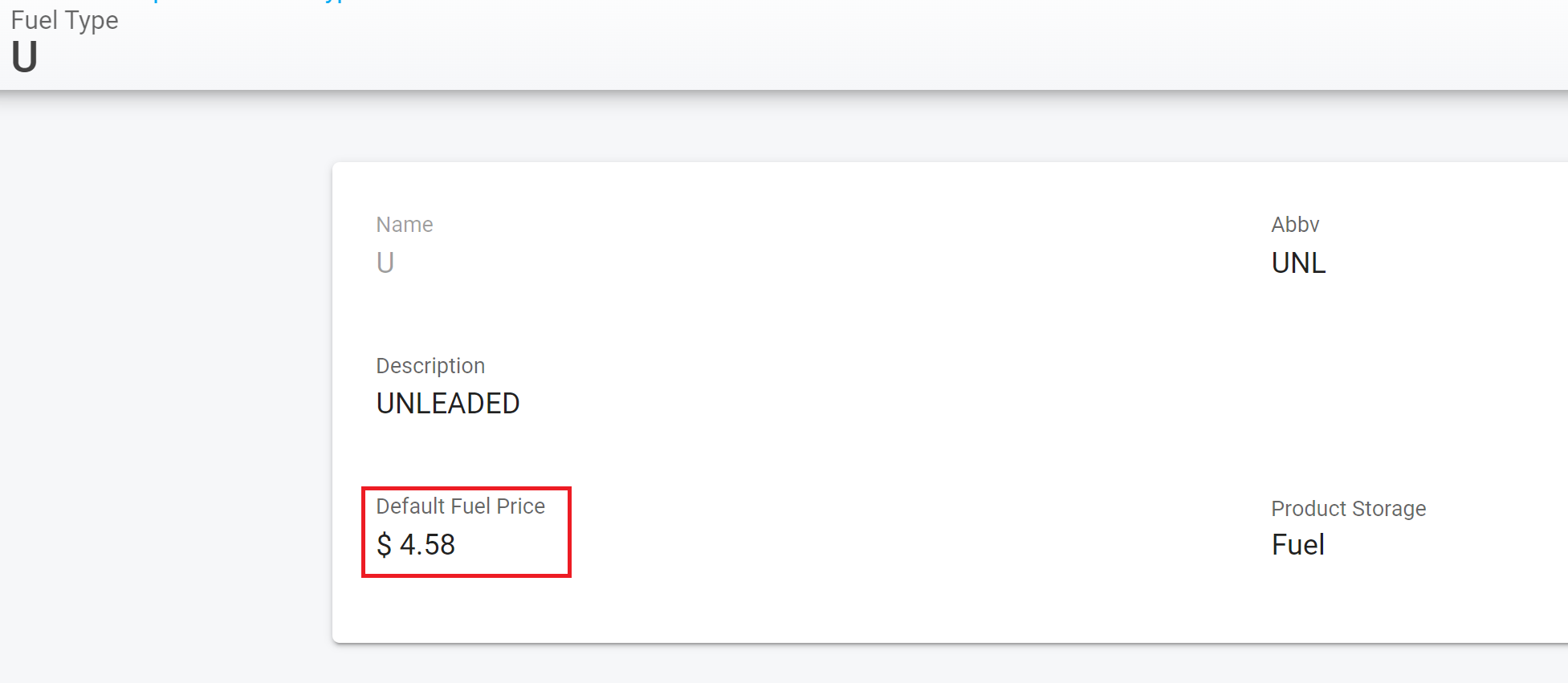Click the dollar sign before the price
The width and height of the screenshot is (1568, 683).
point(384,546)
